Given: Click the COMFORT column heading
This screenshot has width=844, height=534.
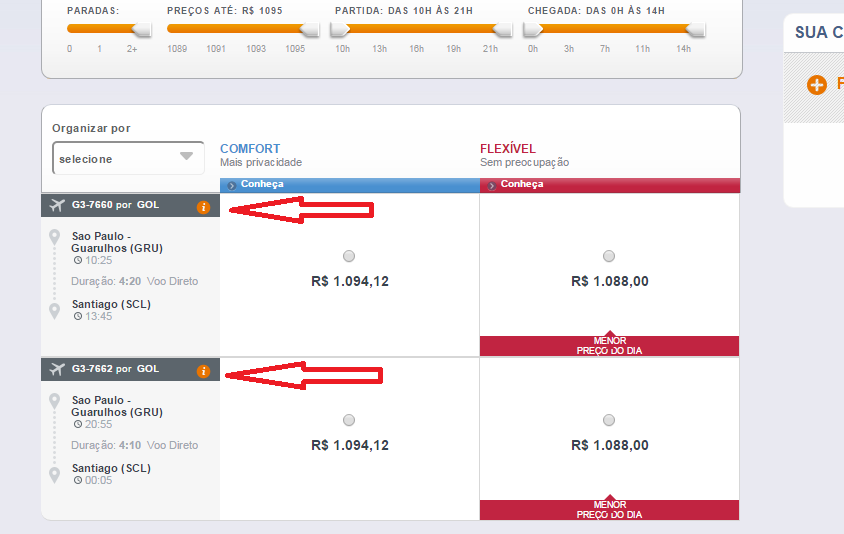Looking at the screenshot, I should click(250, 149).
